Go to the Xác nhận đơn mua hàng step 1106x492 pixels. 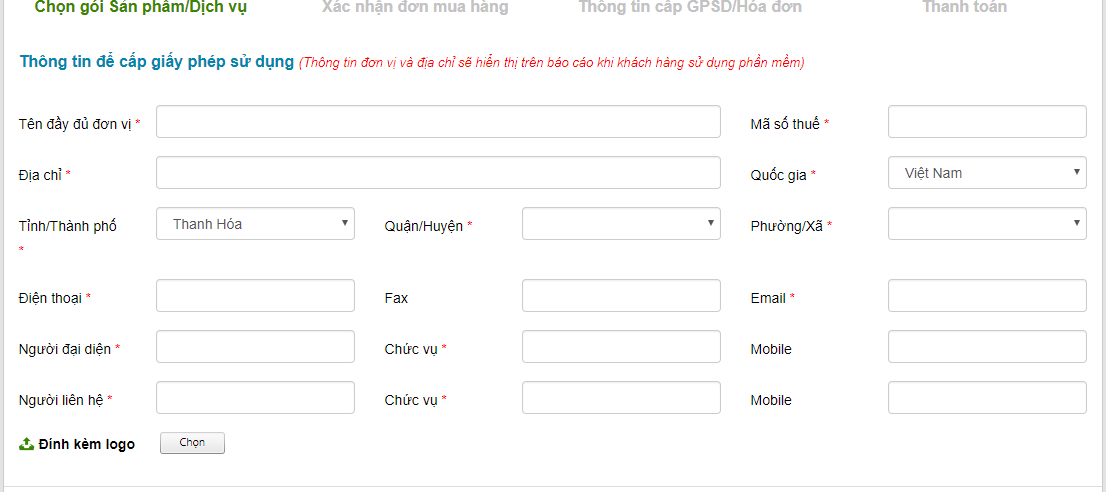click(x=415, y=7)
